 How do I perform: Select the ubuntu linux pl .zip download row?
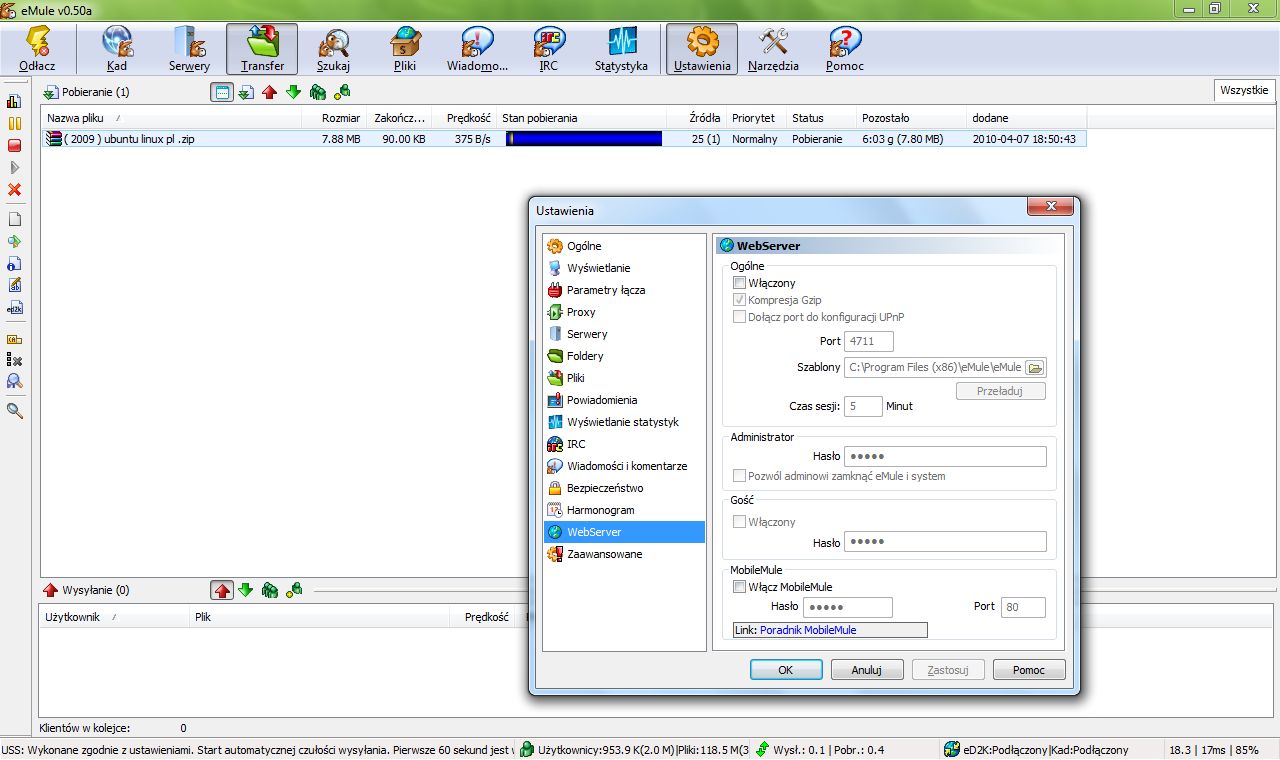pyautogui.click(x=564, y=139)
